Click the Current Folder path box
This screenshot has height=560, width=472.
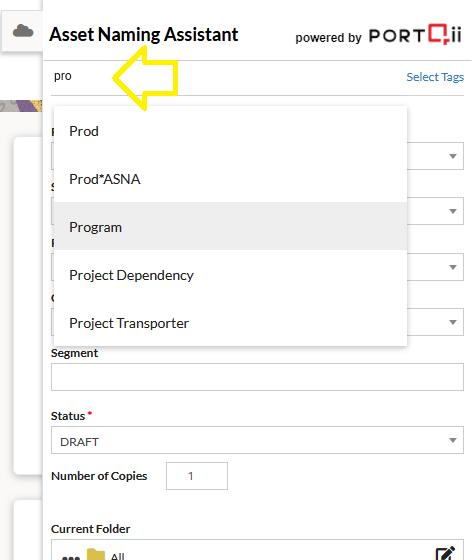pyautogui.click(x=257, y=550)
